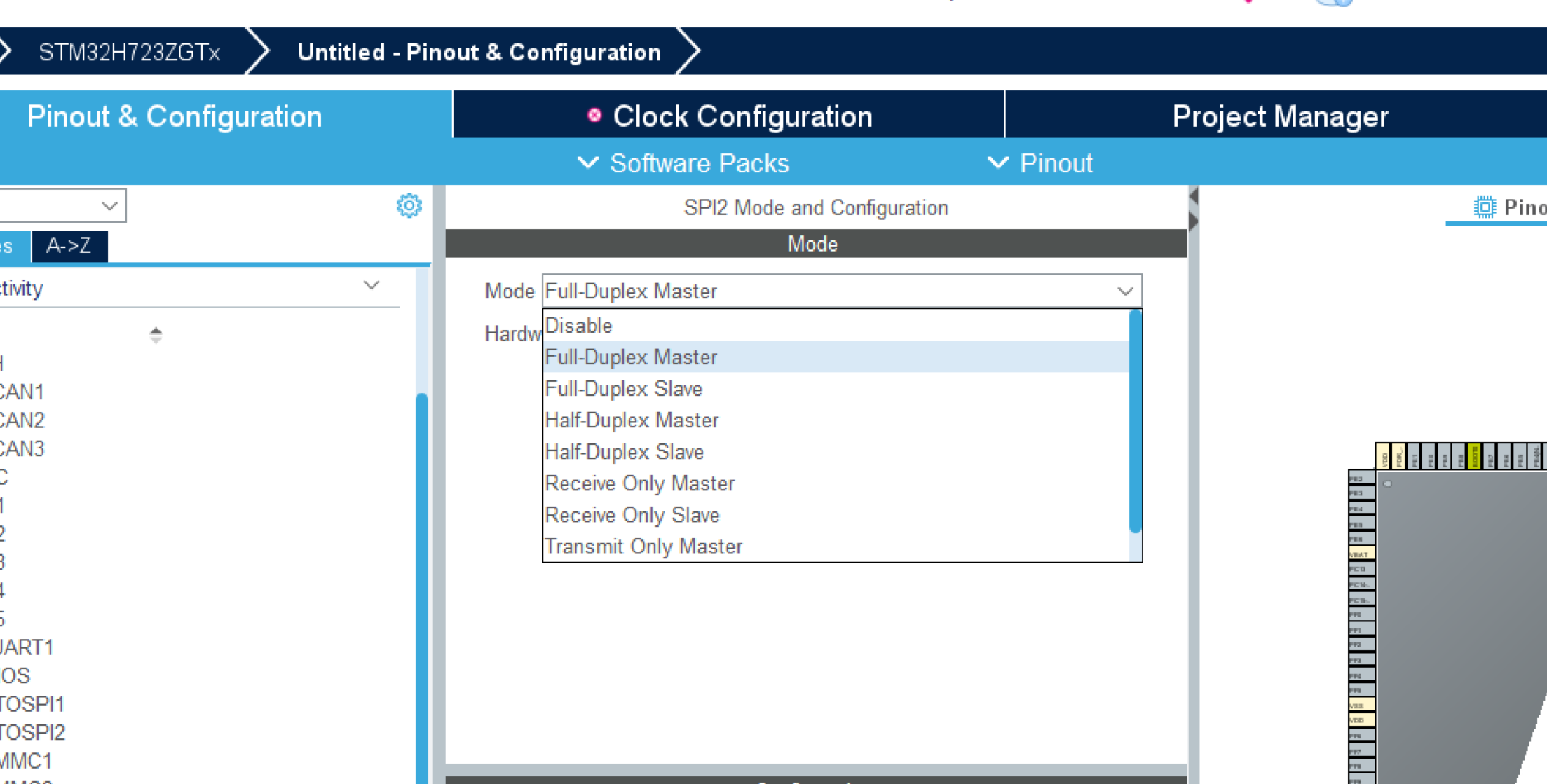Screen dimensions: 1547x784
Task: Open the Software Packs menu
Action: (x=683, y=163)
